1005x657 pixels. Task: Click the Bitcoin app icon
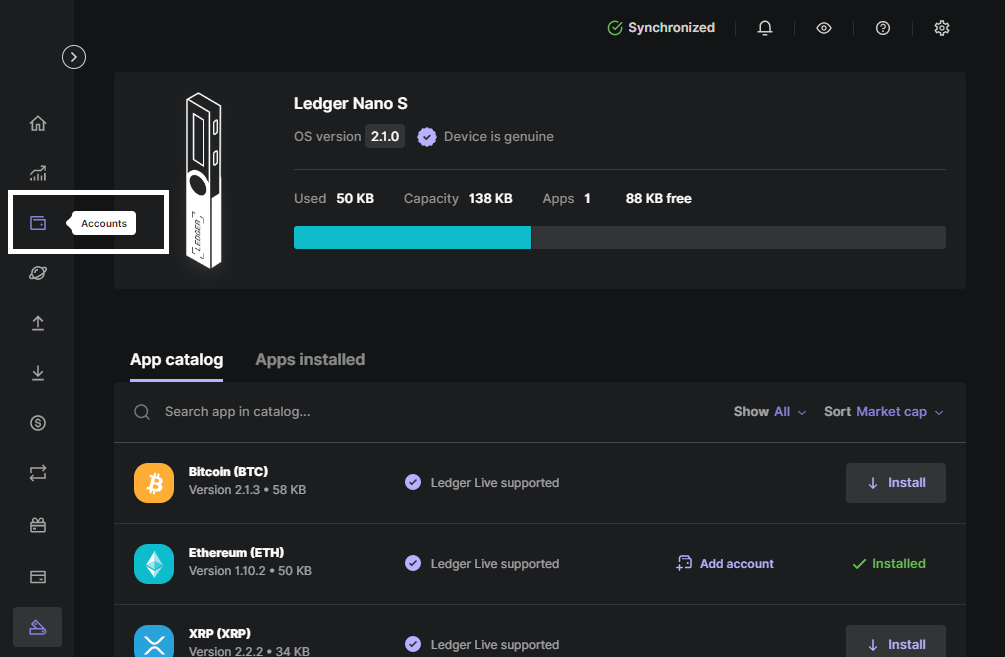click(x=154, y=483)
